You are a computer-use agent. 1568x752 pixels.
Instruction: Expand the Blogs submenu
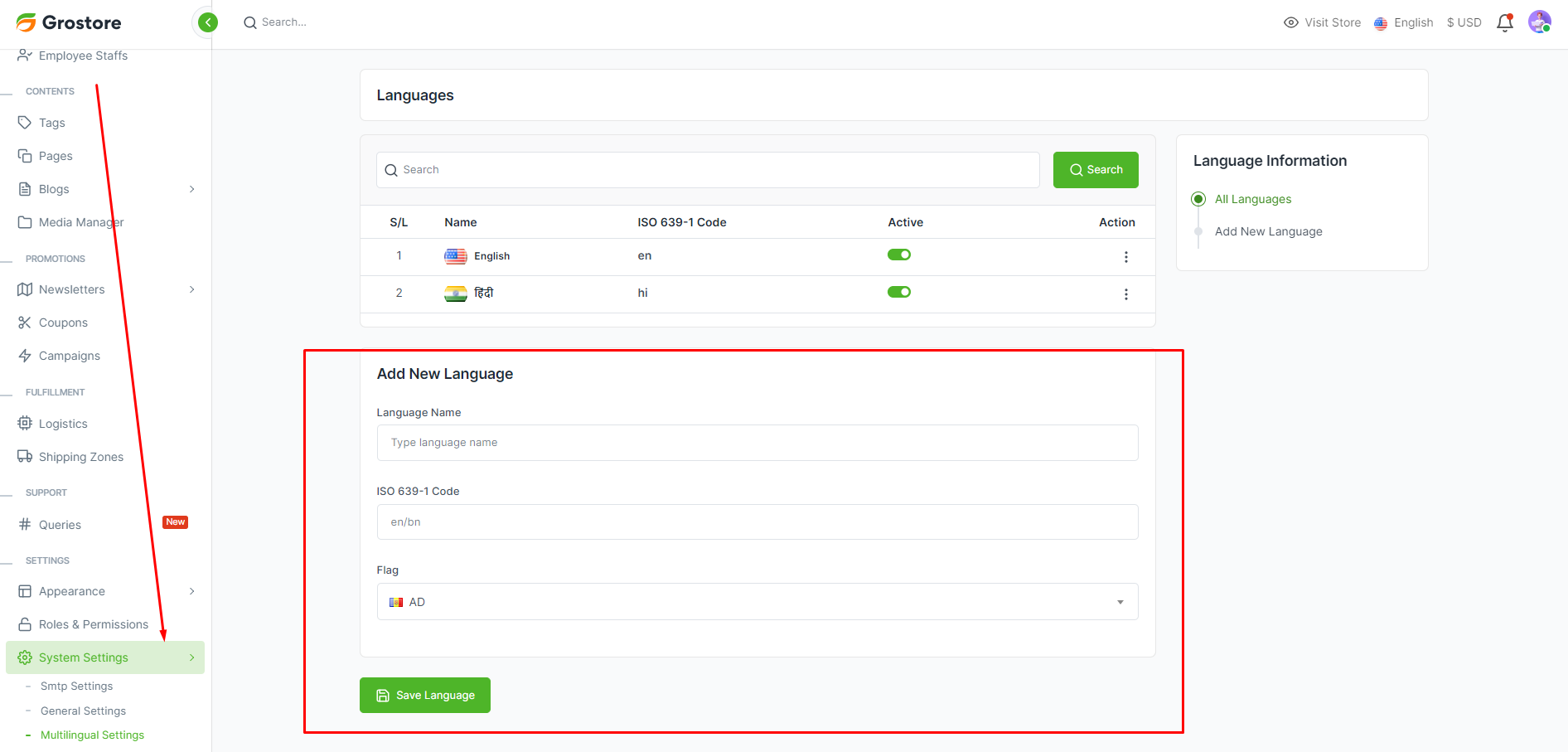point(191,189)
